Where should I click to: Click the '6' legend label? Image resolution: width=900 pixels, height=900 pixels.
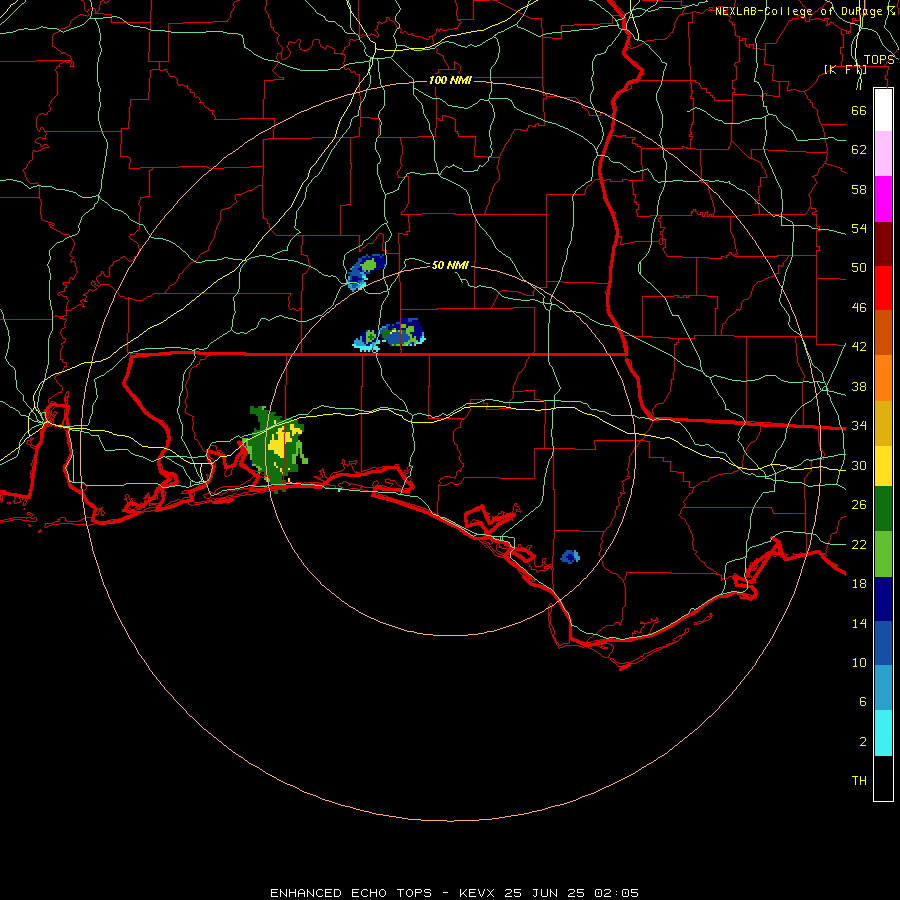tap(863, 702)
